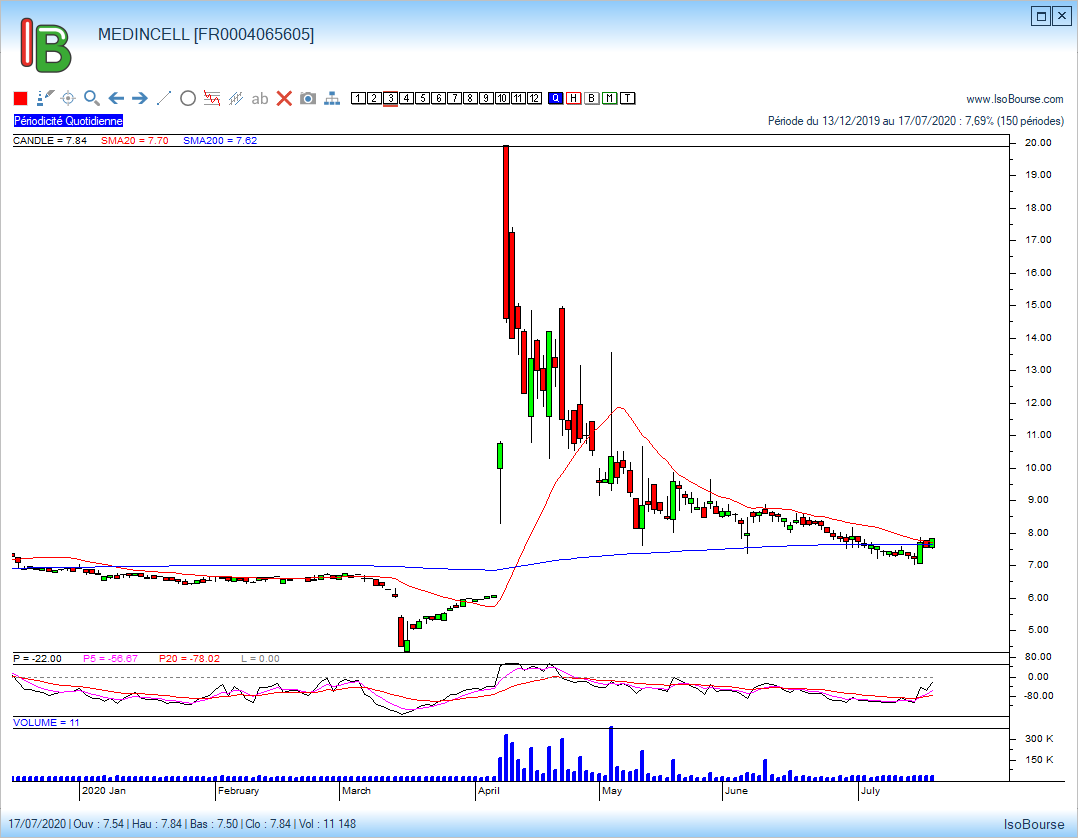Image resolution: width=1078 pixels, height=838 pixels.
Task: Click the status bar quote summary
Action: (182, 824)
